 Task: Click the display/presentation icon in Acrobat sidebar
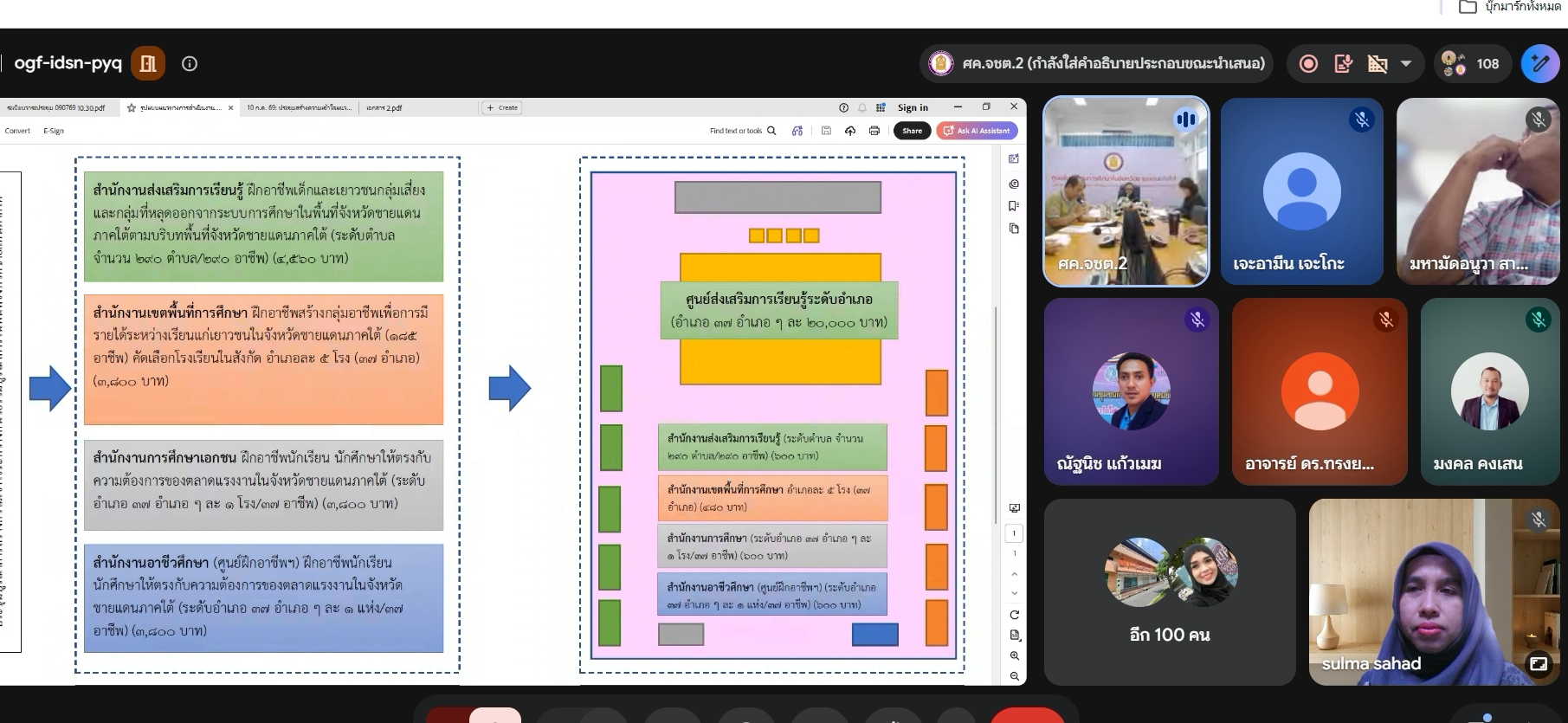pyautogui.click(x=1015, y=508)
